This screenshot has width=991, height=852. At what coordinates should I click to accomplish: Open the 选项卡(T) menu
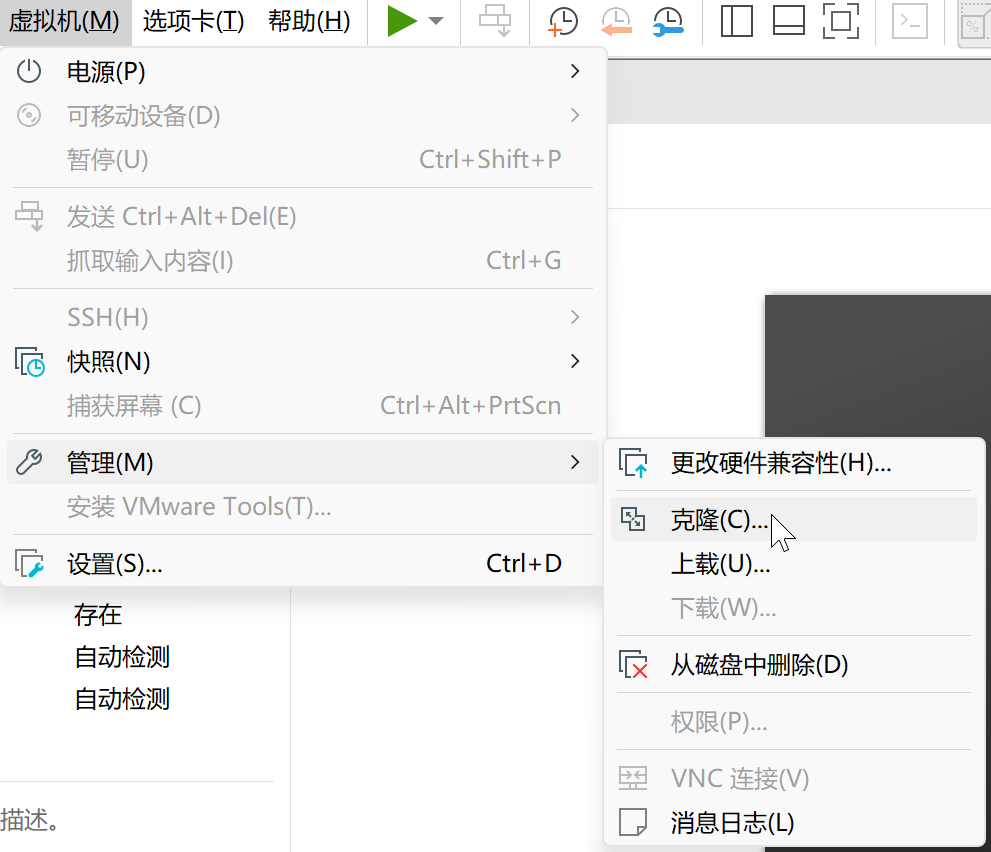193,21
